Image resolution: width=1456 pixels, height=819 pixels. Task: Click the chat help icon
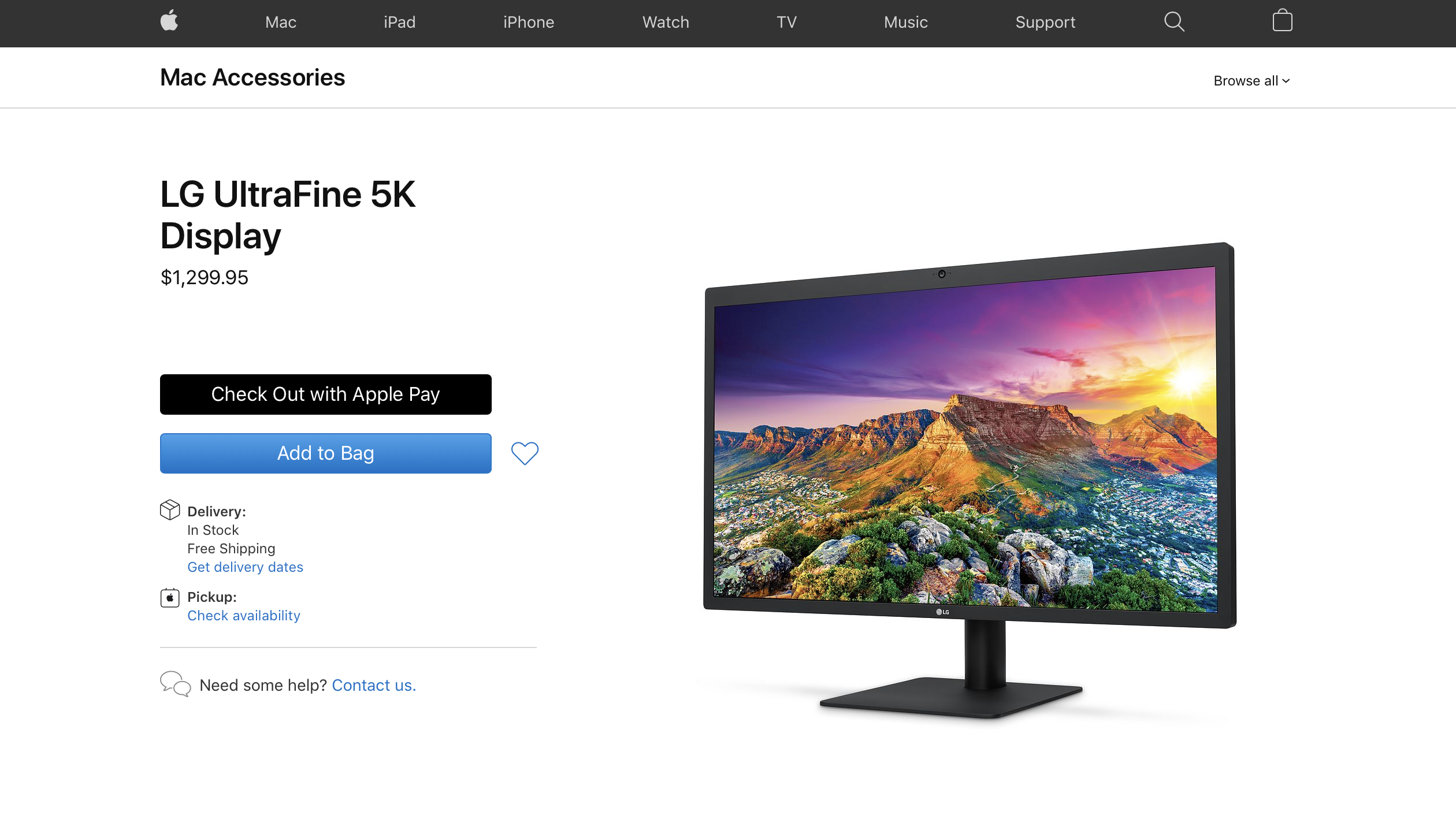(x=175, y=685)
